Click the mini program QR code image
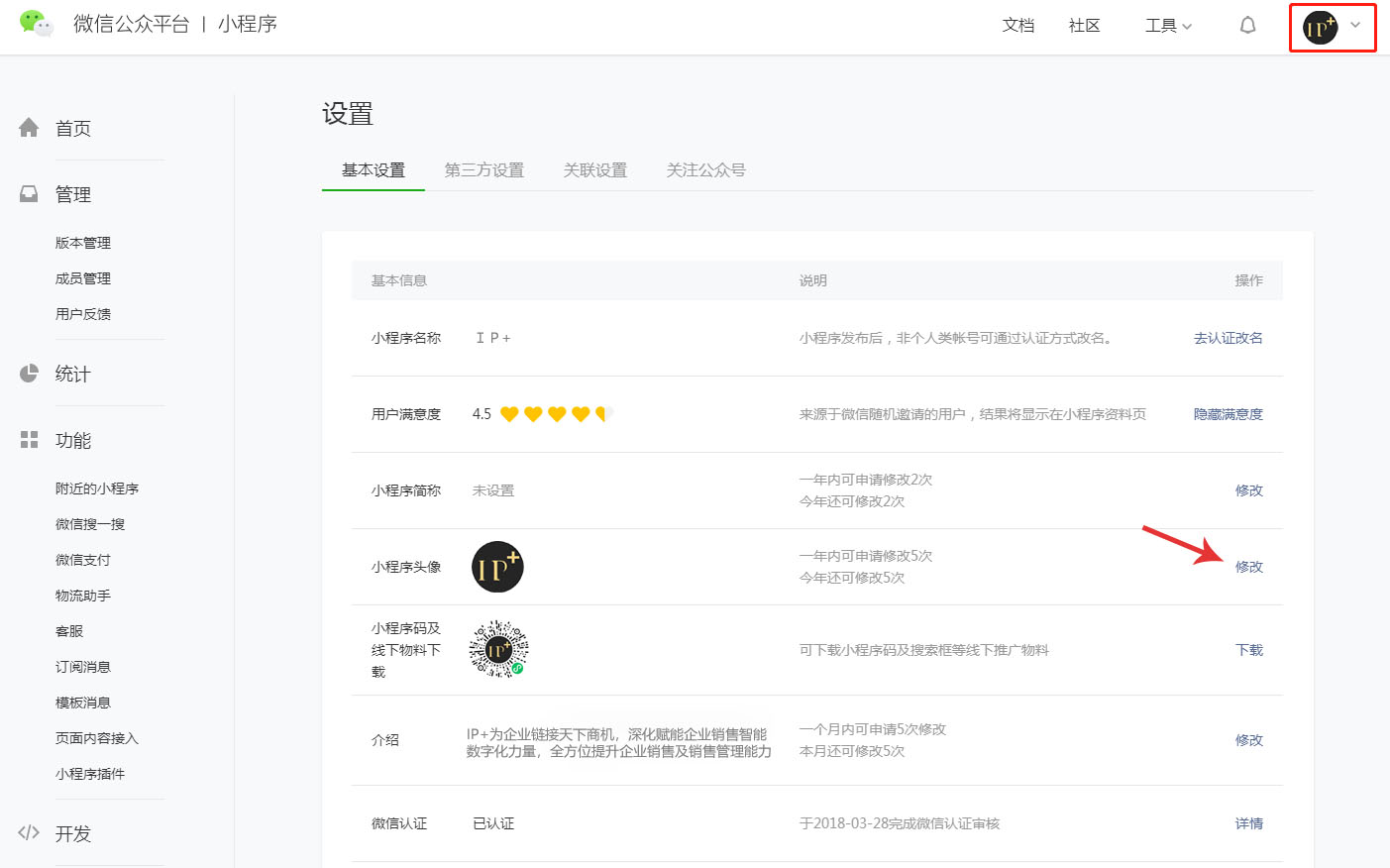 point(498,650)
